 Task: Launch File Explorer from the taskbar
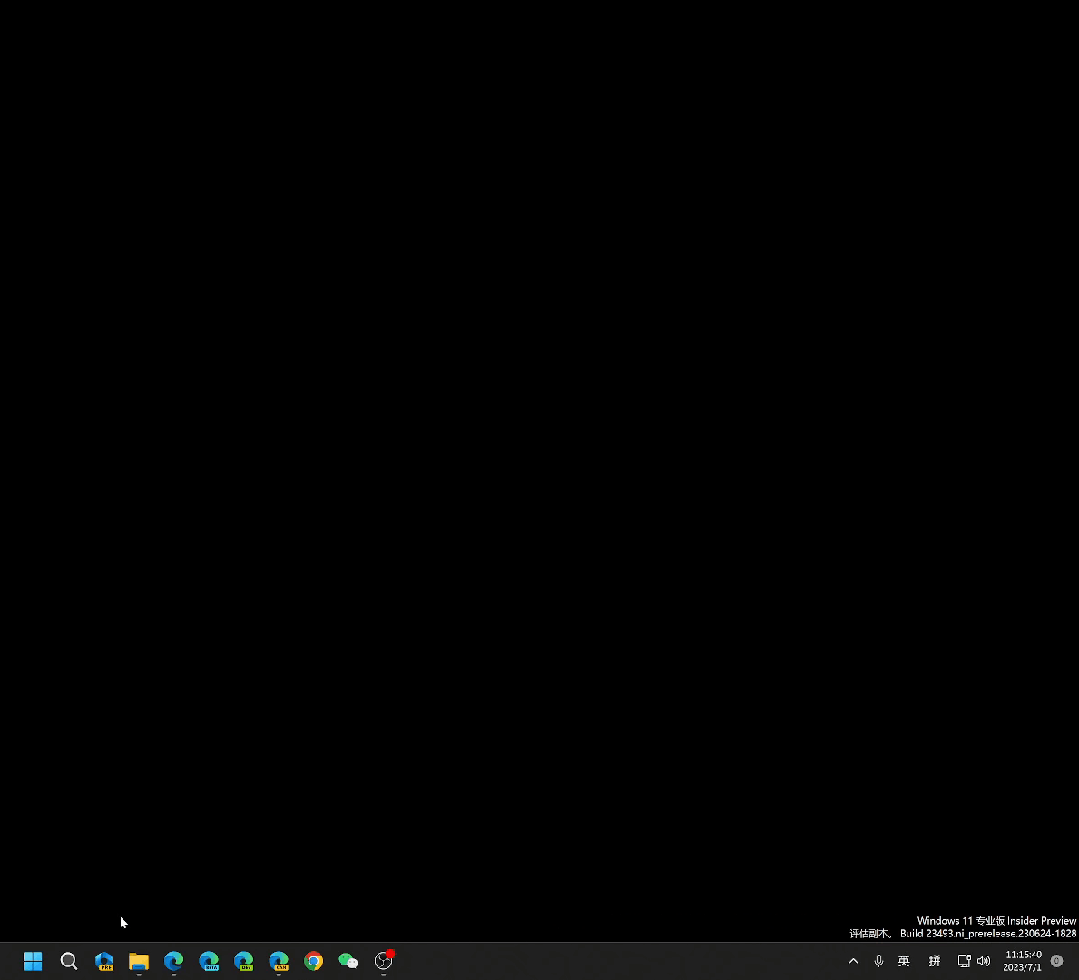[138, 961]
